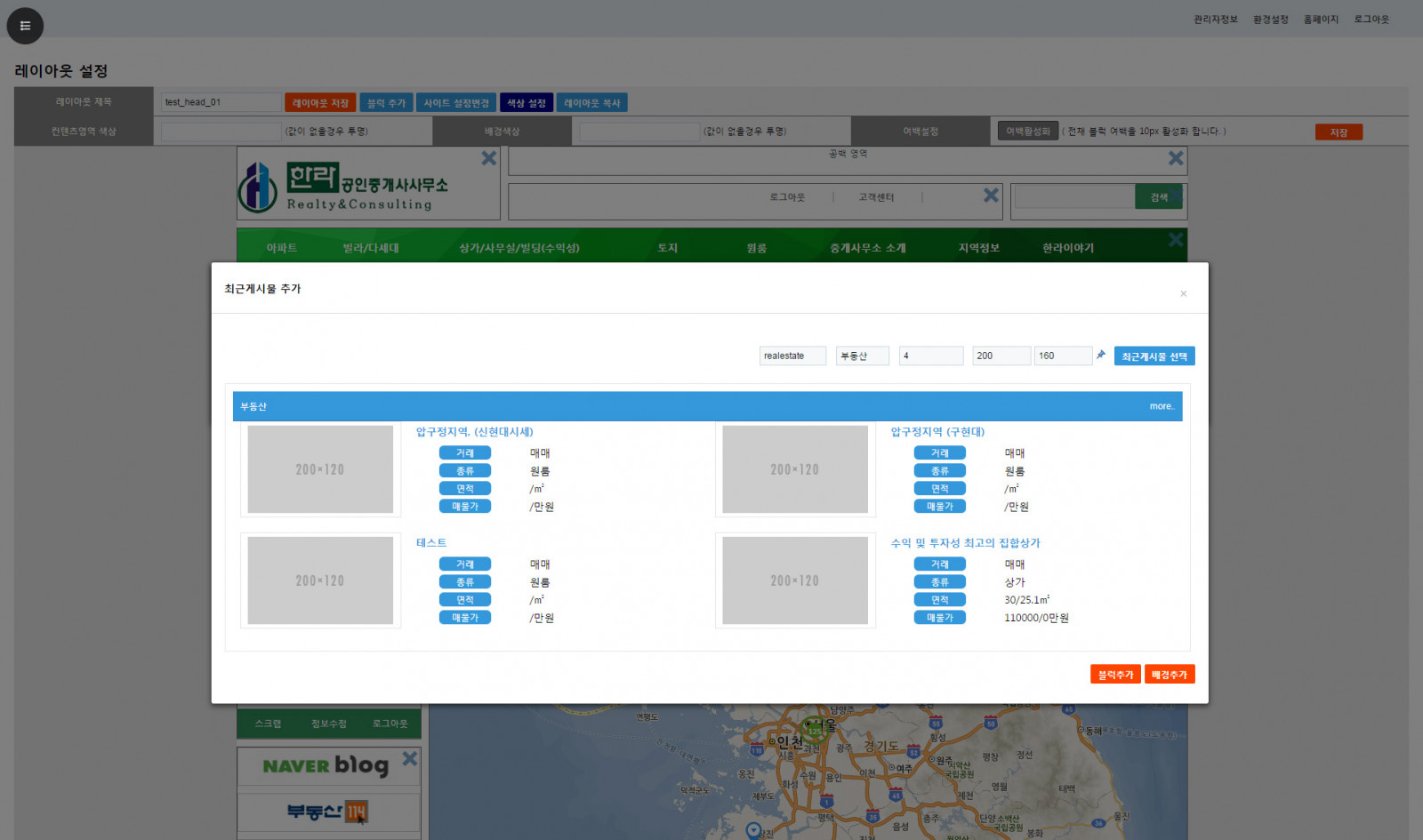Open the hamburger sidebar menu
The width and height of the screenshot is (1423, 840).
25,26
